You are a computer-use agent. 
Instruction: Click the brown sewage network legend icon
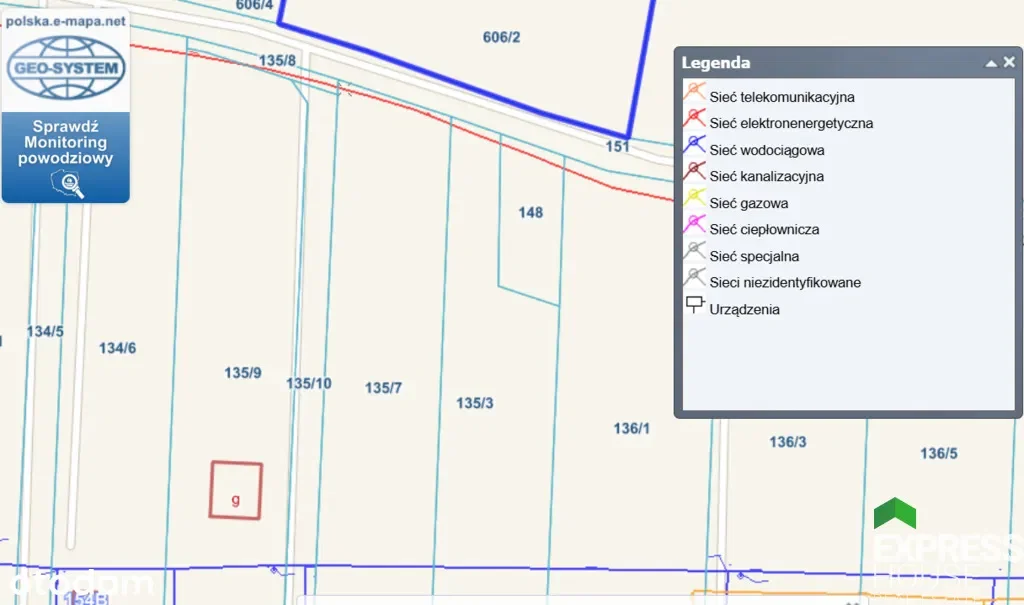tap(694, 173)
